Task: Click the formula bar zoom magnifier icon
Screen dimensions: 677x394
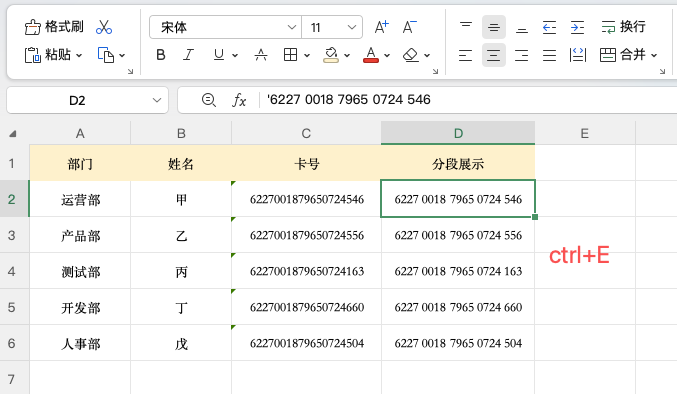Action: pos(209,100)
